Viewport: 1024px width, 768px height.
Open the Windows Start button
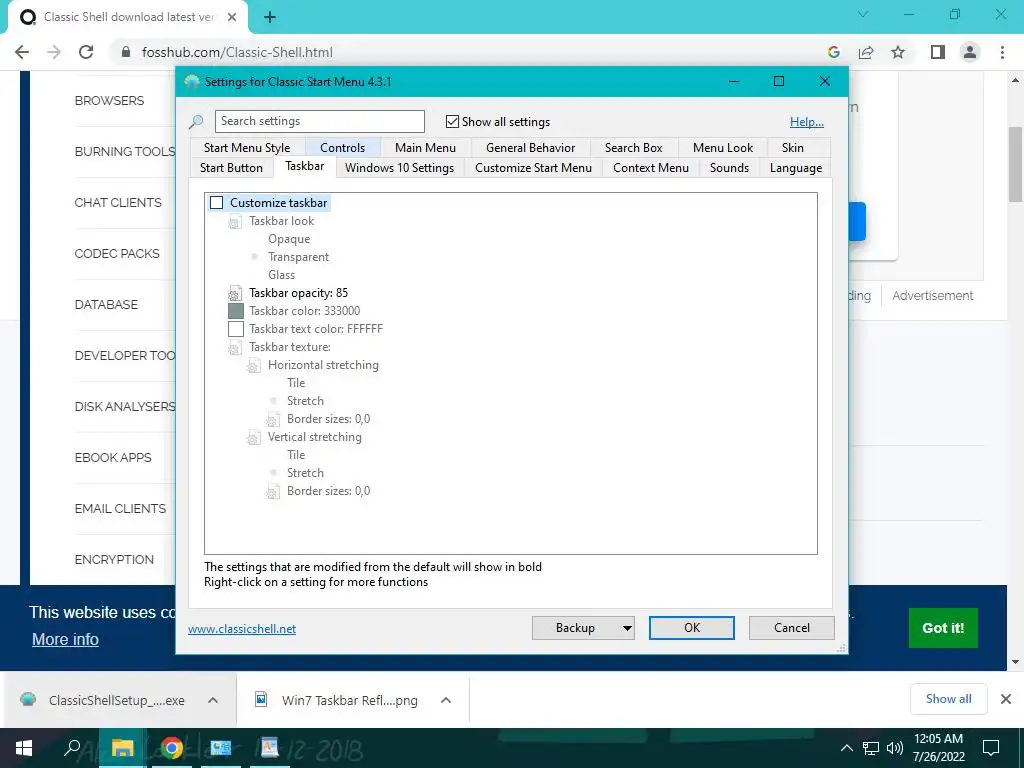[x=24, y=748]
